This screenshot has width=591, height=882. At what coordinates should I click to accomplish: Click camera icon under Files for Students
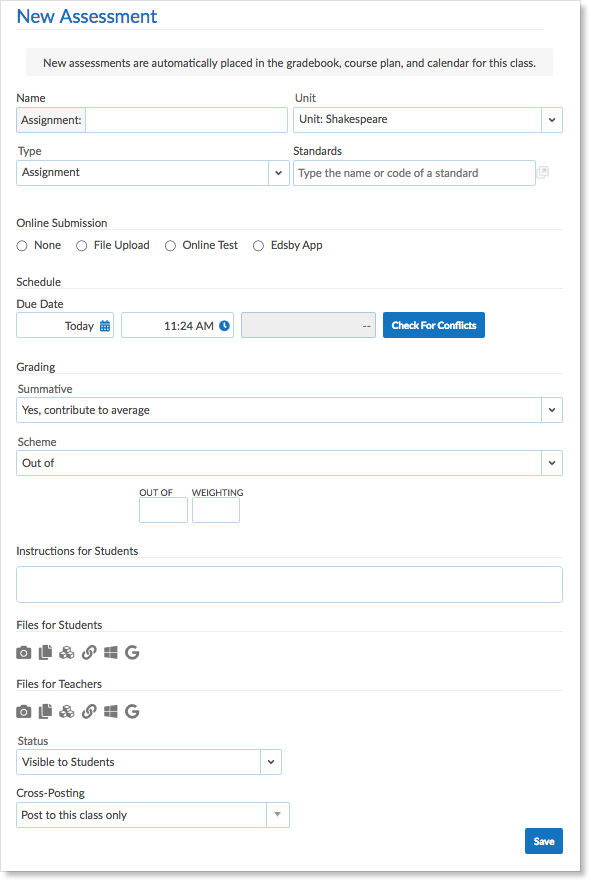tap(24, 652)
